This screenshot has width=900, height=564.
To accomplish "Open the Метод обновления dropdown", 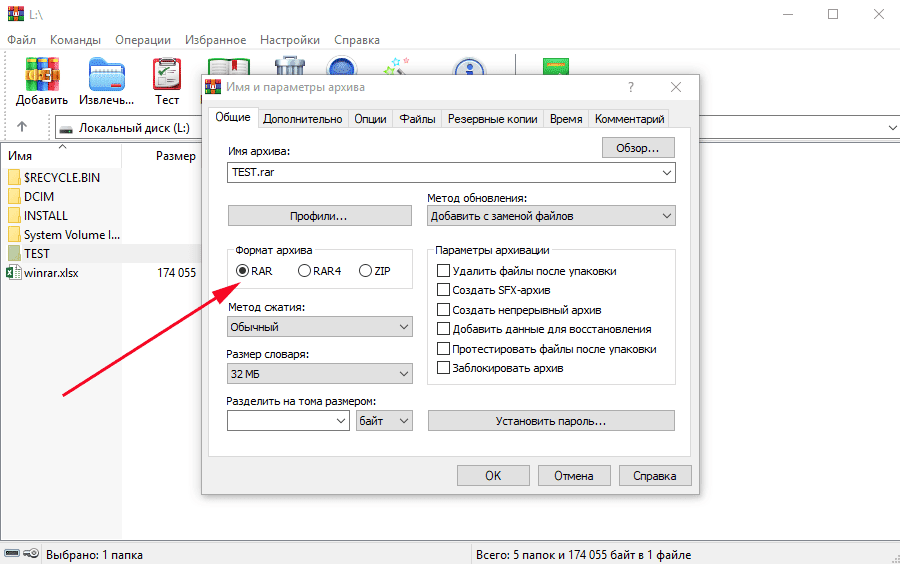I will (x=551, y=215).
